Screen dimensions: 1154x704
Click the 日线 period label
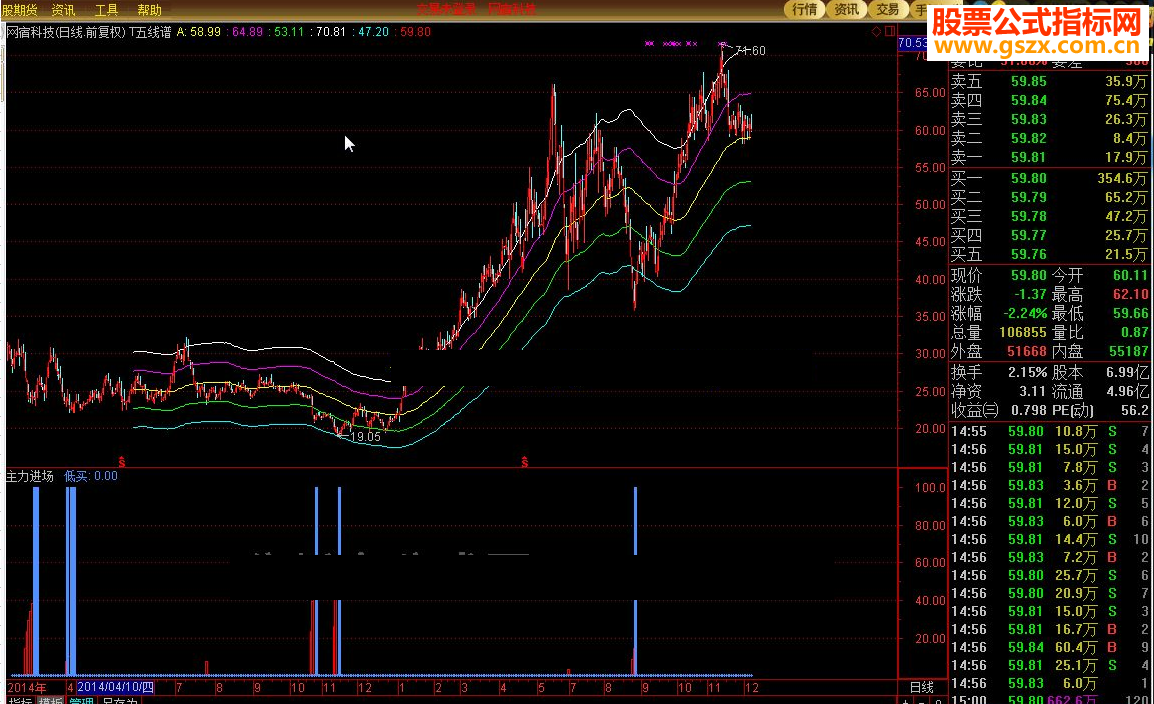tap(921, 688)
